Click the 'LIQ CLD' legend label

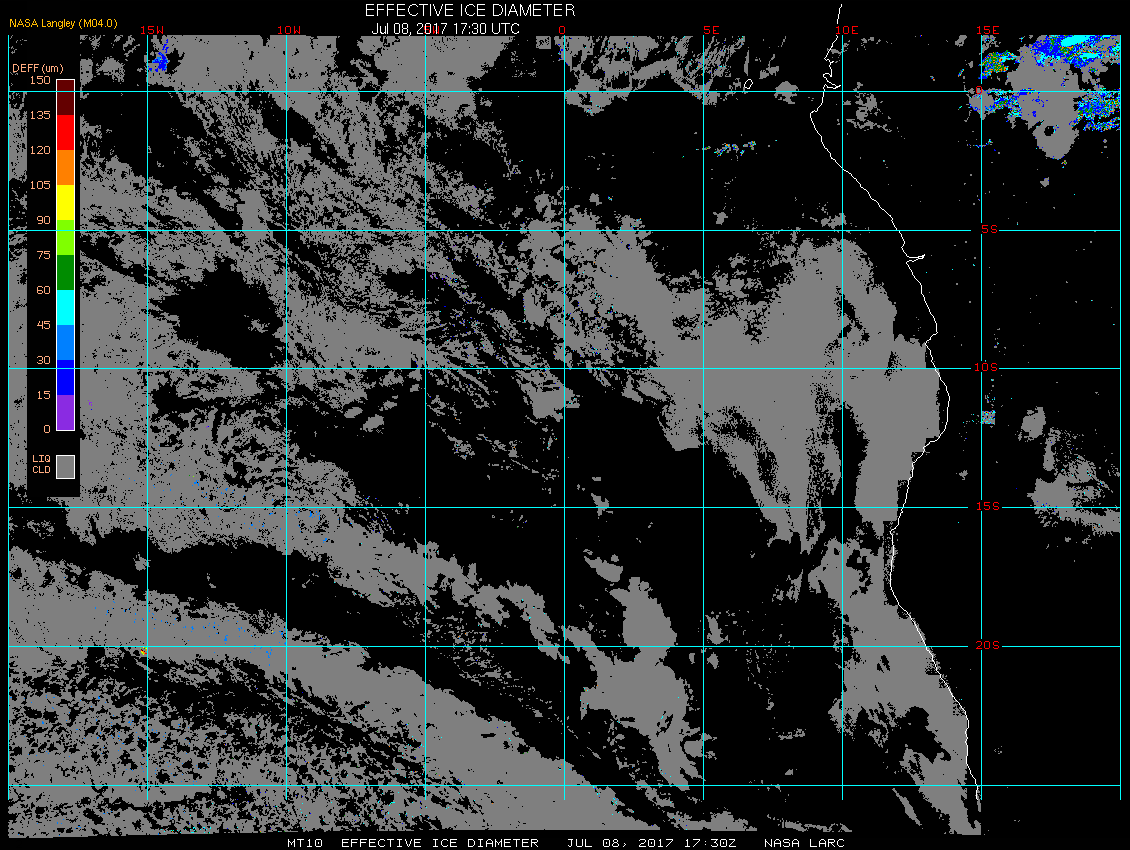pyautogui.click(x=41, y=464)
